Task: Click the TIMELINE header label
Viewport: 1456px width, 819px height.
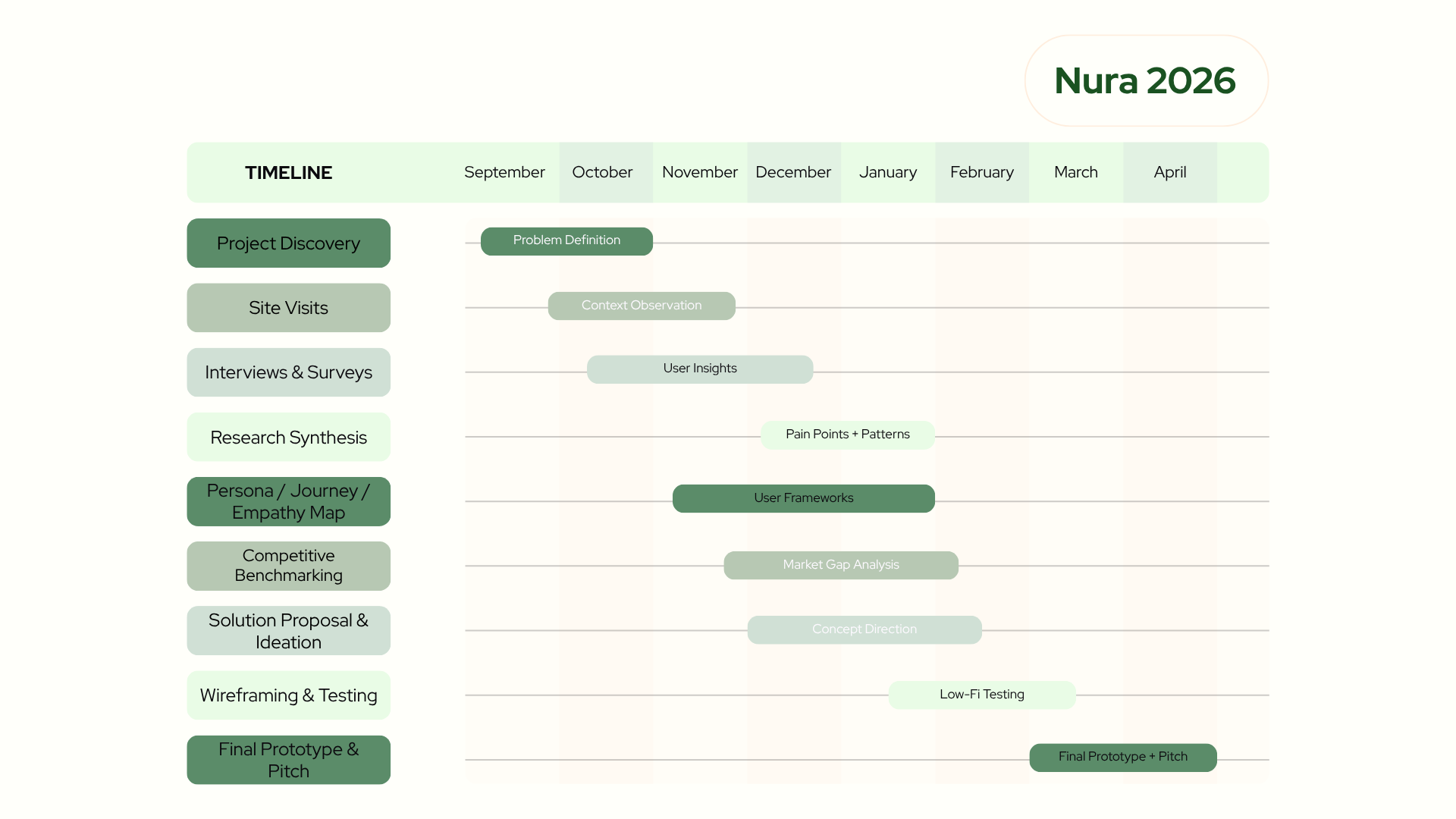Action: click(288, 173)
